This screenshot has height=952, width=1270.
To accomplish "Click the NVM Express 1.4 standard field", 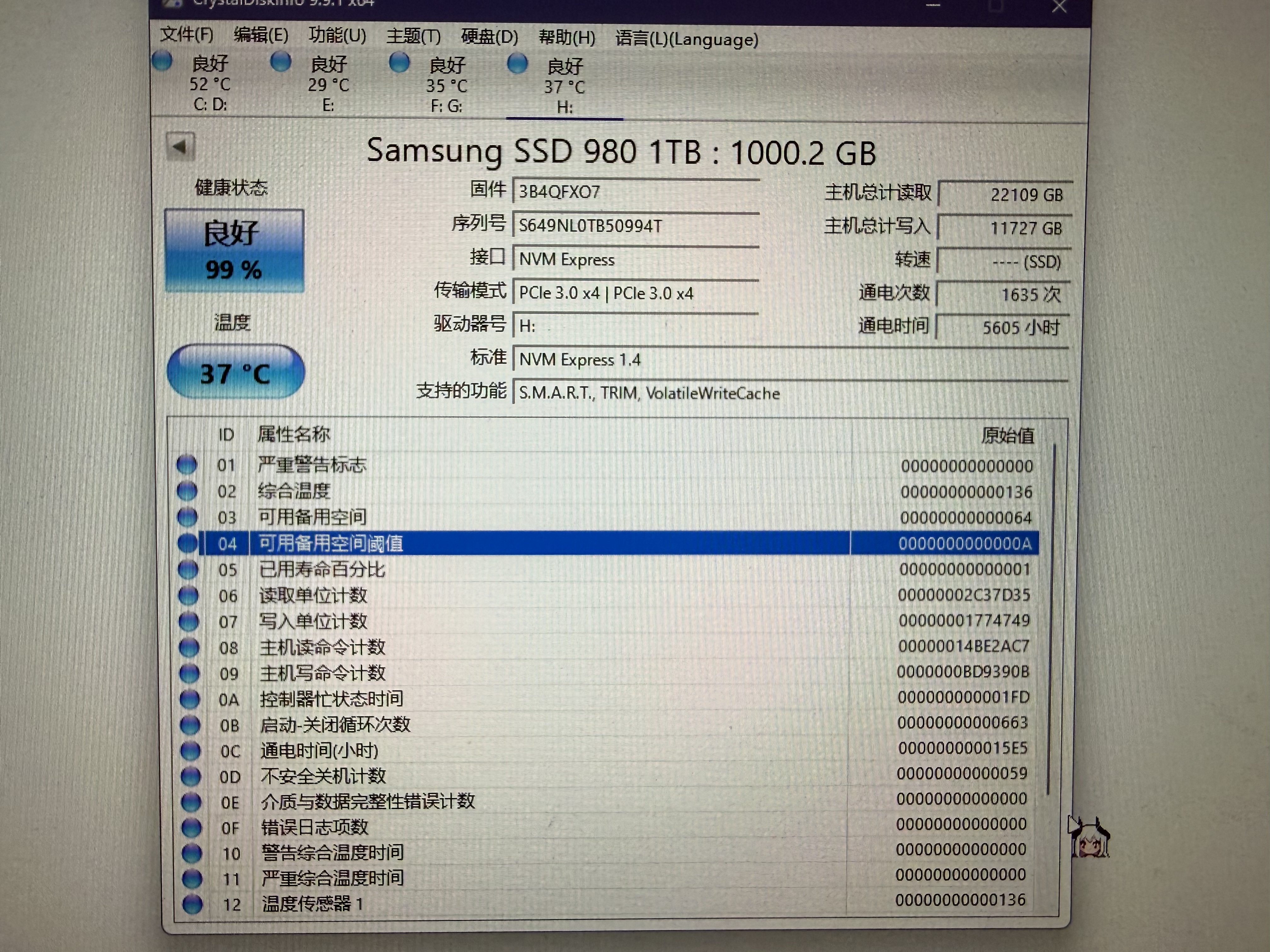I will coord(790,360).
